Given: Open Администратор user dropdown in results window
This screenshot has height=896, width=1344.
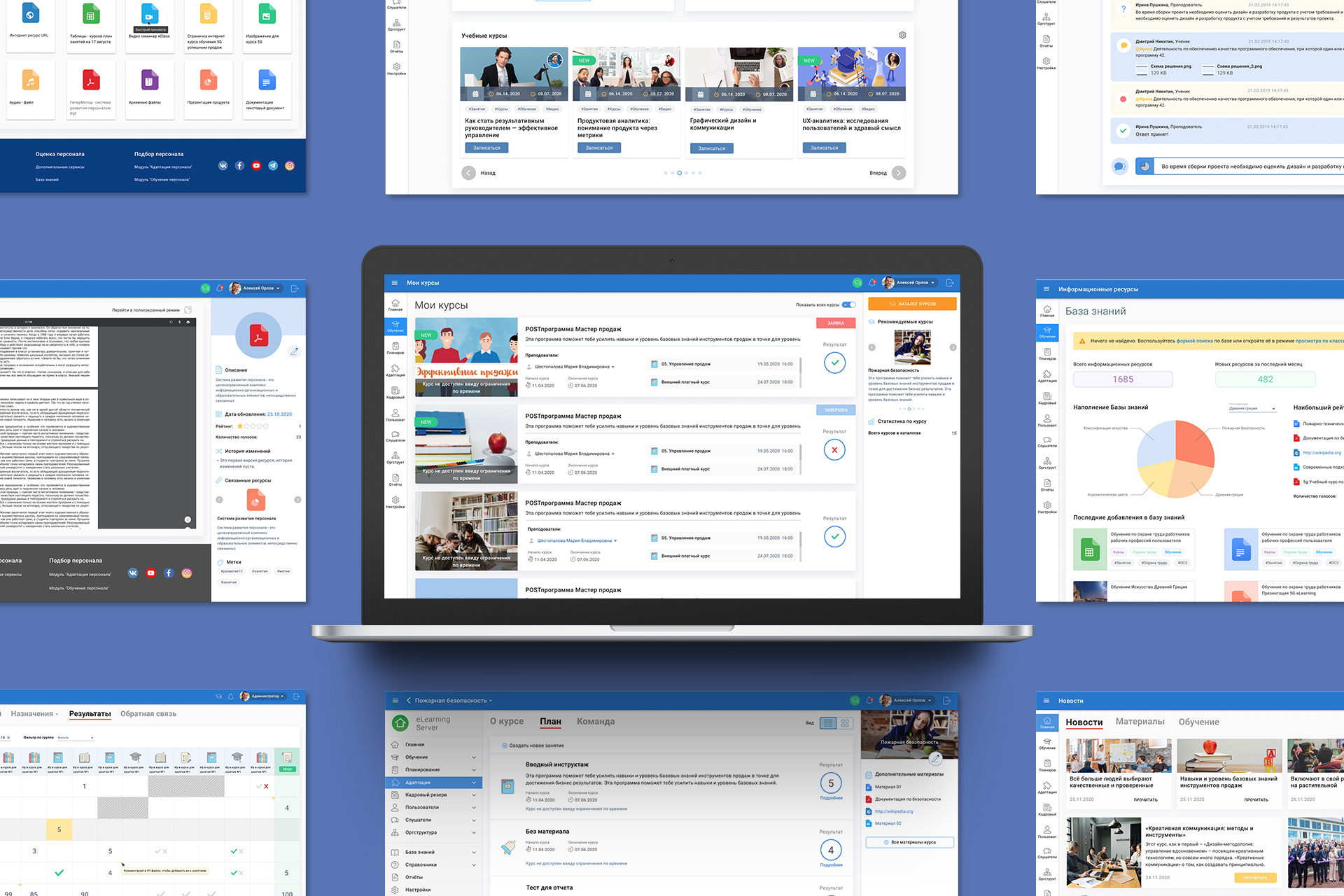Looking at the screenshot, I should tap(262, 696).
